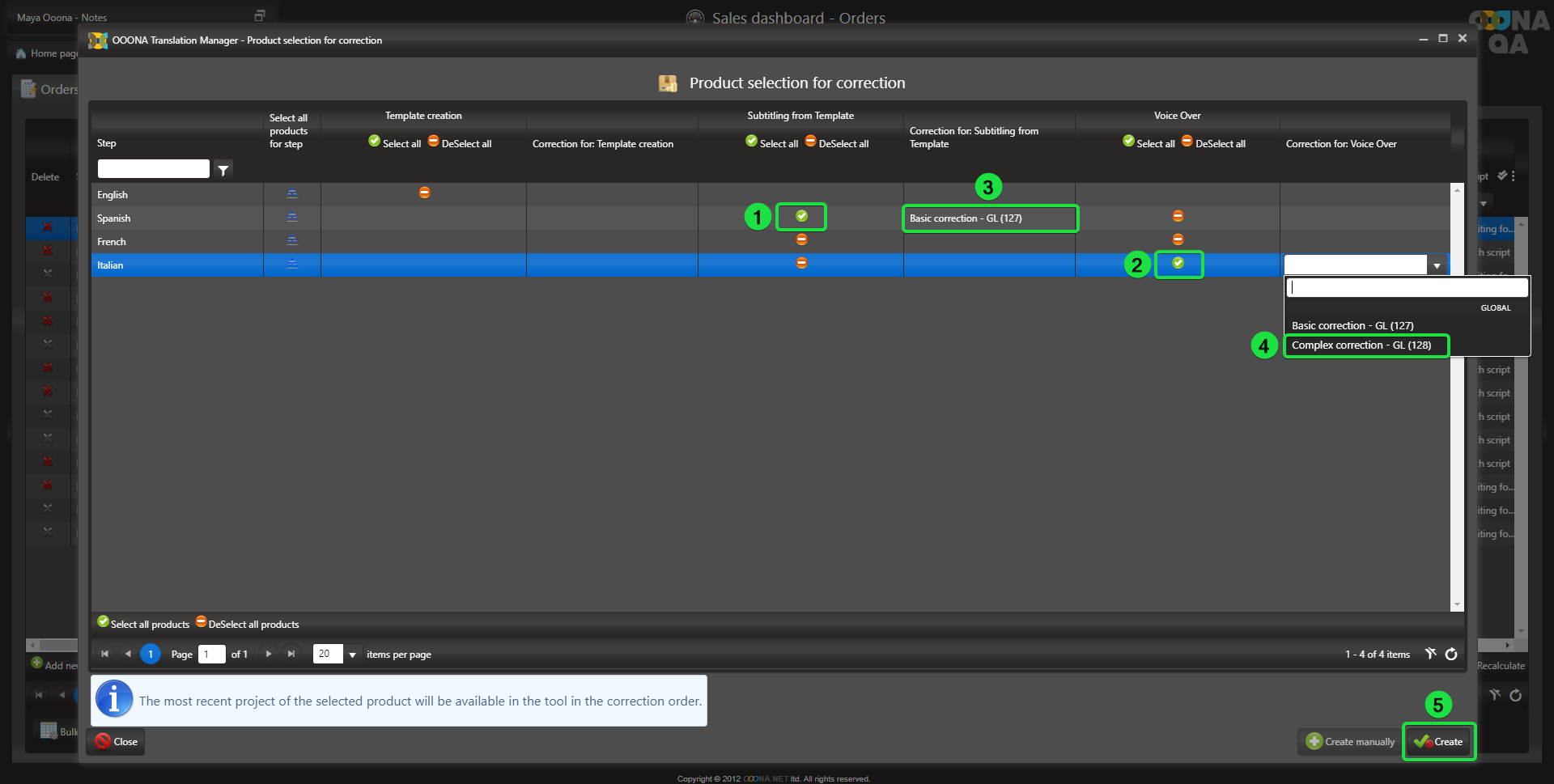1554x784 pixels.
Task: Go to first page of grid
Action: [x=104, y=654]
